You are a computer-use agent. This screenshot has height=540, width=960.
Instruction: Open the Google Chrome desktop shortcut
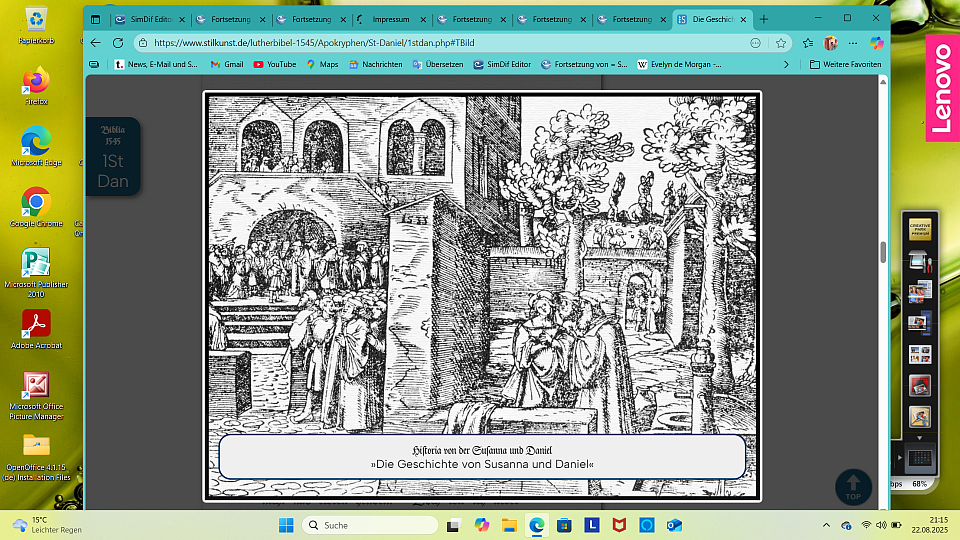[x=36, y=208]
